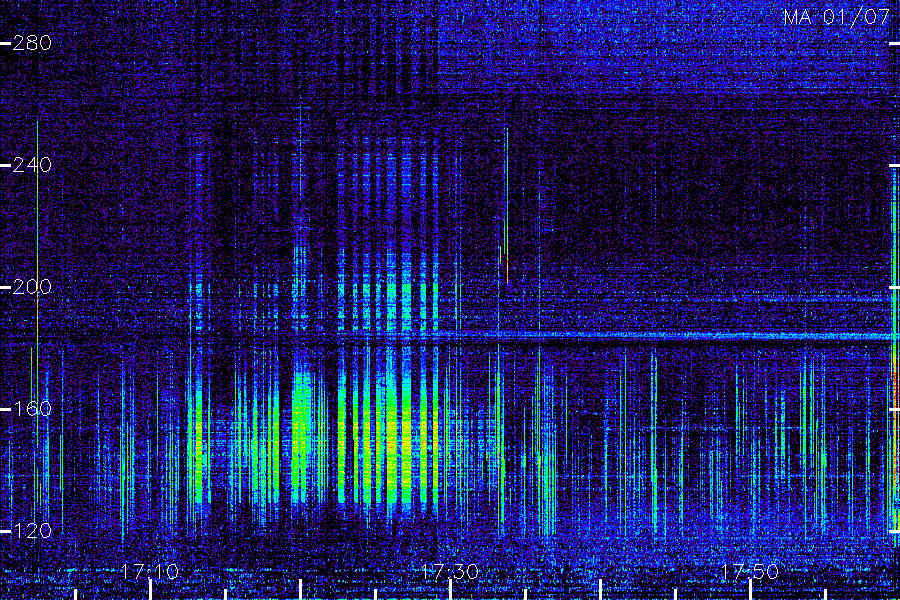Click the 17:30 time label
Screen dimensions: 900x600
pyautogui.click(x=449, y=571)
